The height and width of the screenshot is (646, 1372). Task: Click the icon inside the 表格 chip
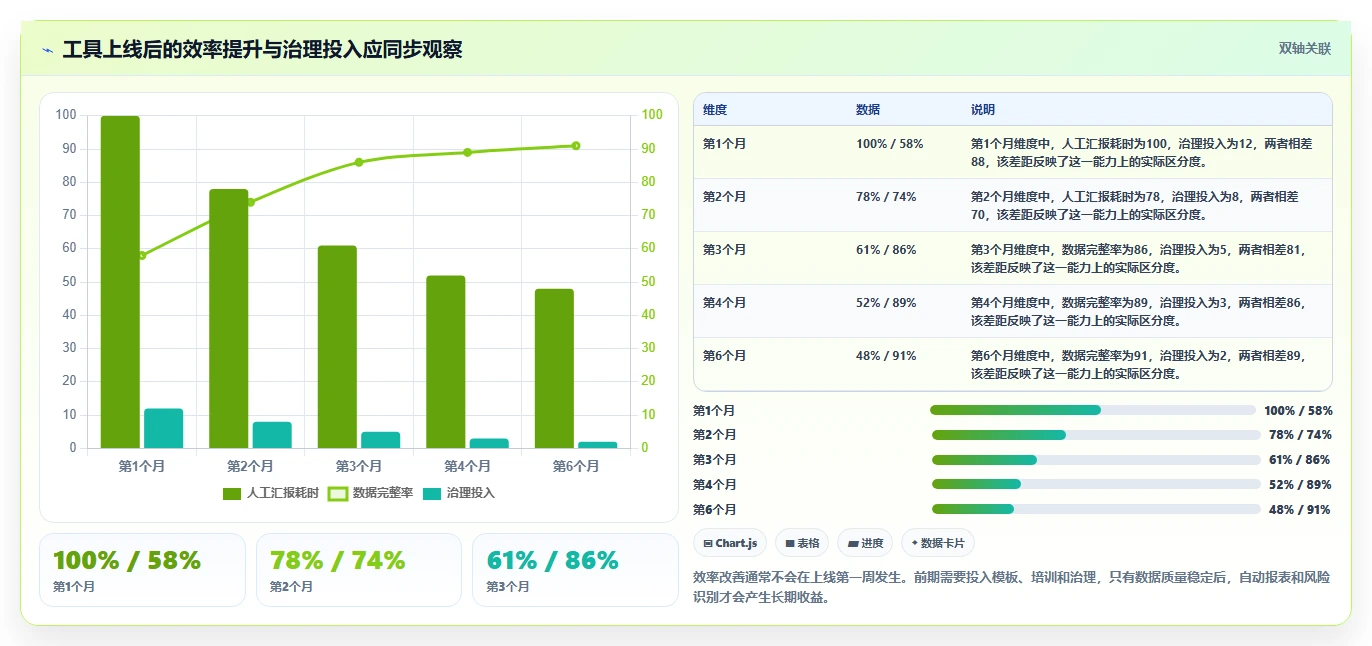tap(789, 544)
